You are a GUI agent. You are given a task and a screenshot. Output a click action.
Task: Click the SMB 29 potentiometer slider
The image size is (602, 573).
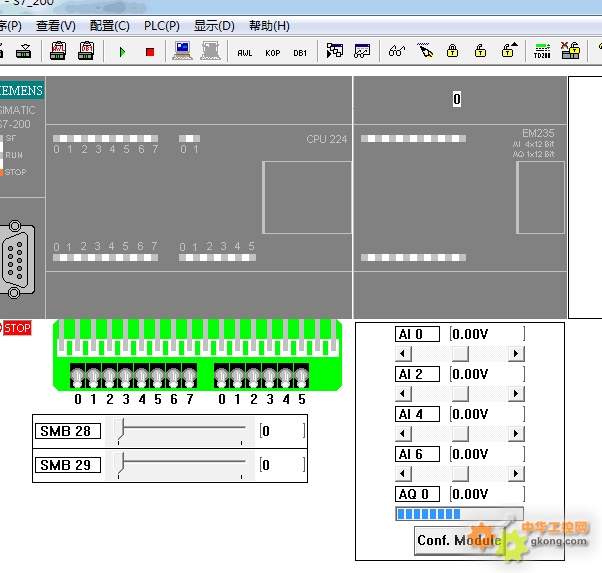119,463
